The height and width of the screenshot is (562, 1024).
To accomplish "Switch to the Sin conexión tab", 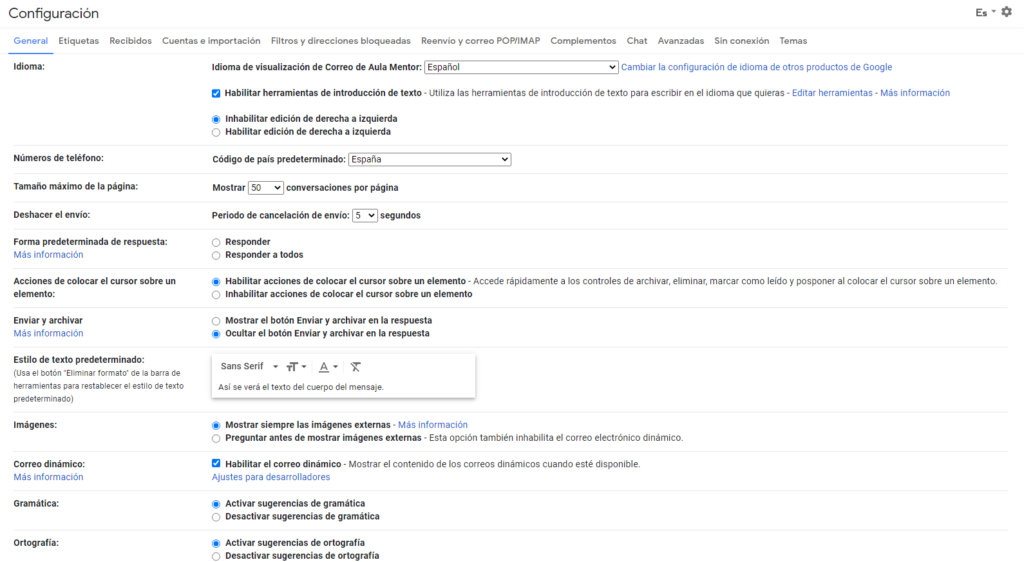I will point(741,41).
